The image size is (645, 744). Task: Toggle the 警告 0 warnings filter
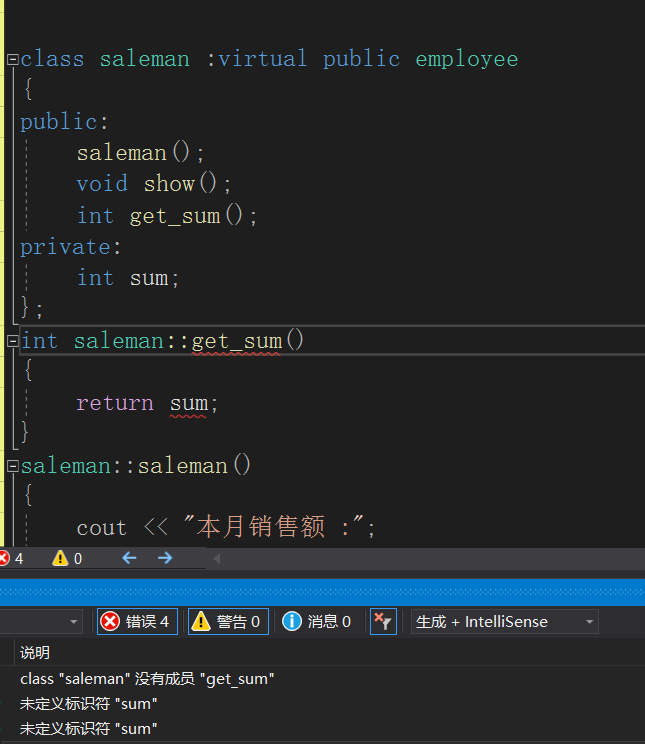(x=228, y=621)
